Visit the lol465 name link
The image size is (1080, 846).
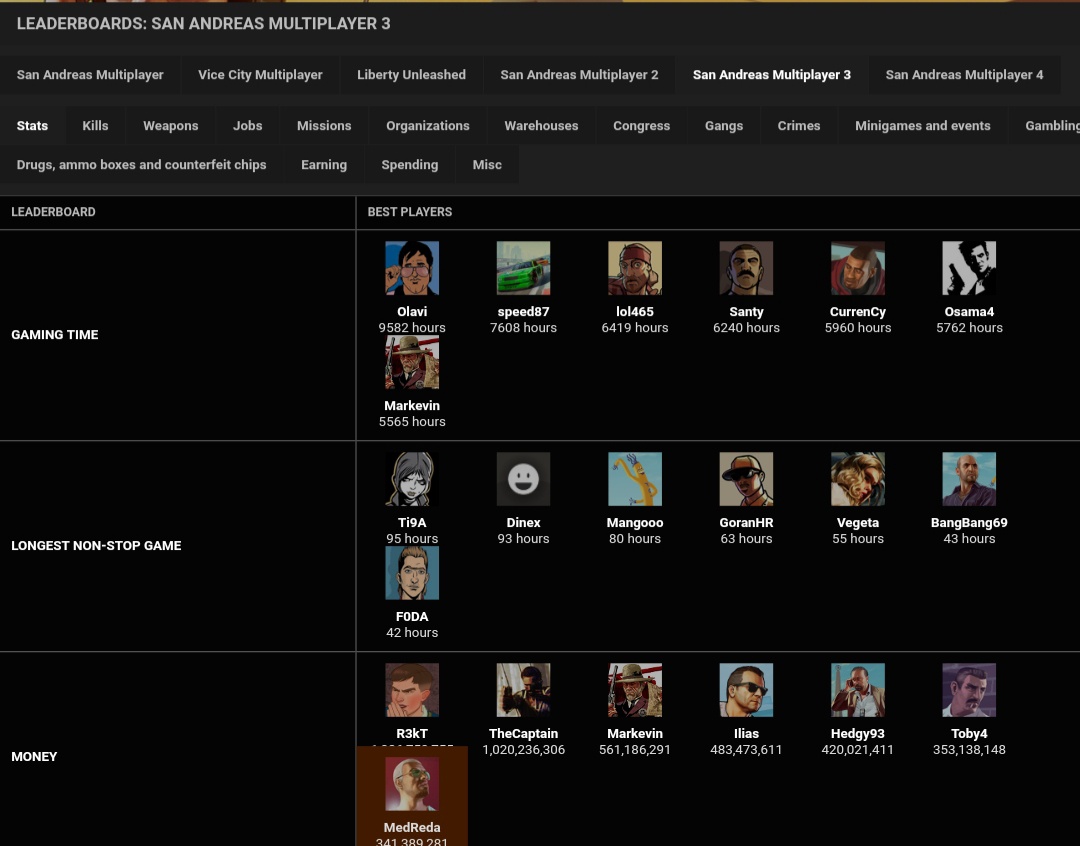[x=635, y=311]
